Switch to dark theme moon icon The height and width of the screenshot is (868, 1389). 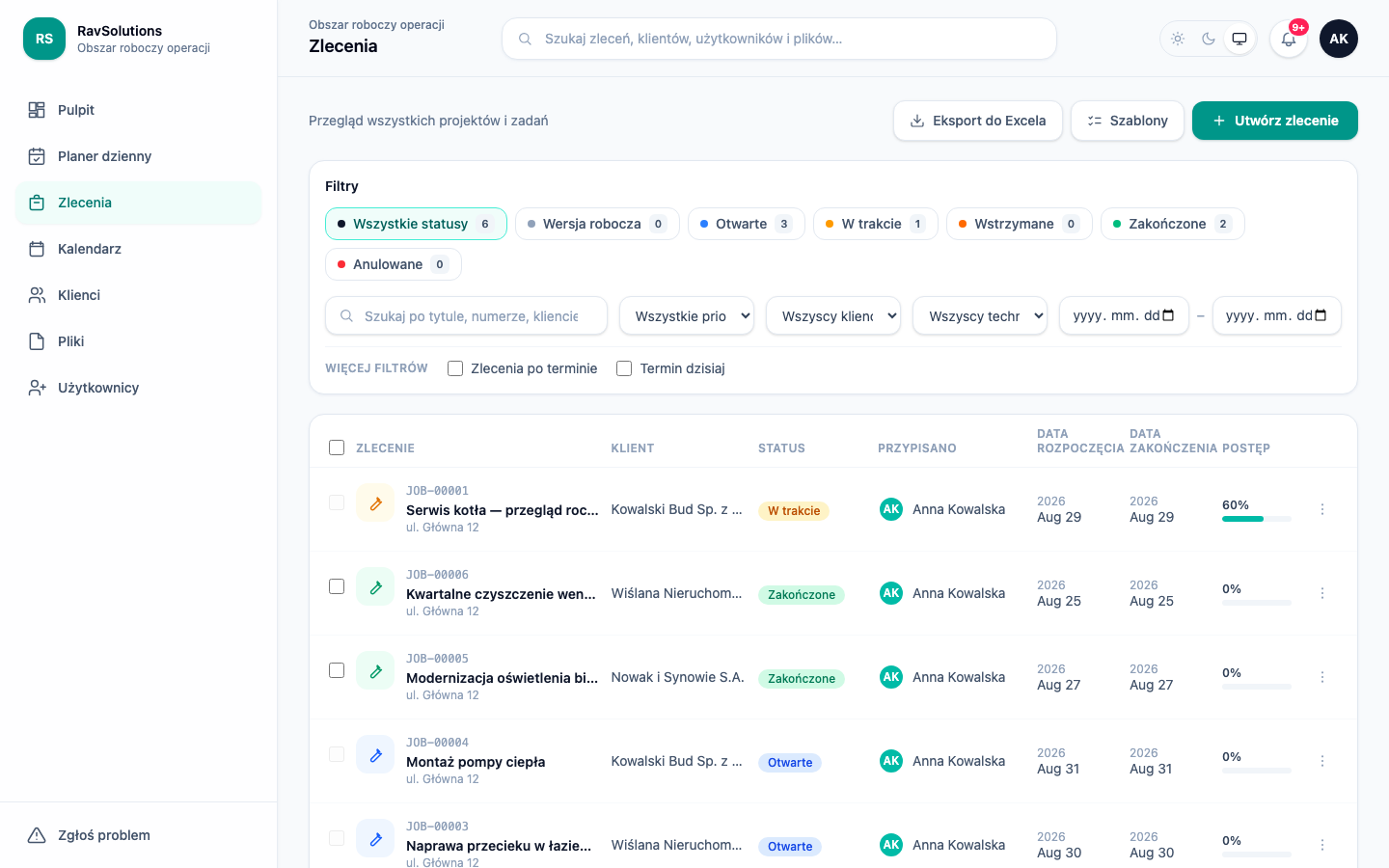coord(1209,39)
